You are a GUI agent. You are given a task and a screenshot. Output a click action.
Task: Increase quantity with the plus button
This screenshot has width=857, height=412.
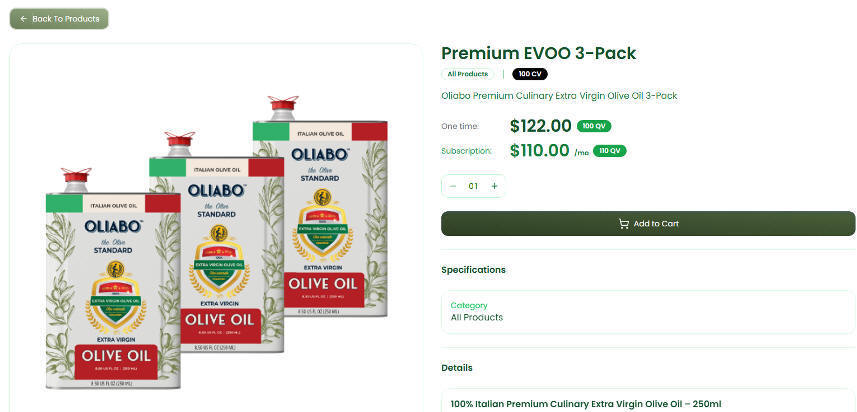pos(494,186)
